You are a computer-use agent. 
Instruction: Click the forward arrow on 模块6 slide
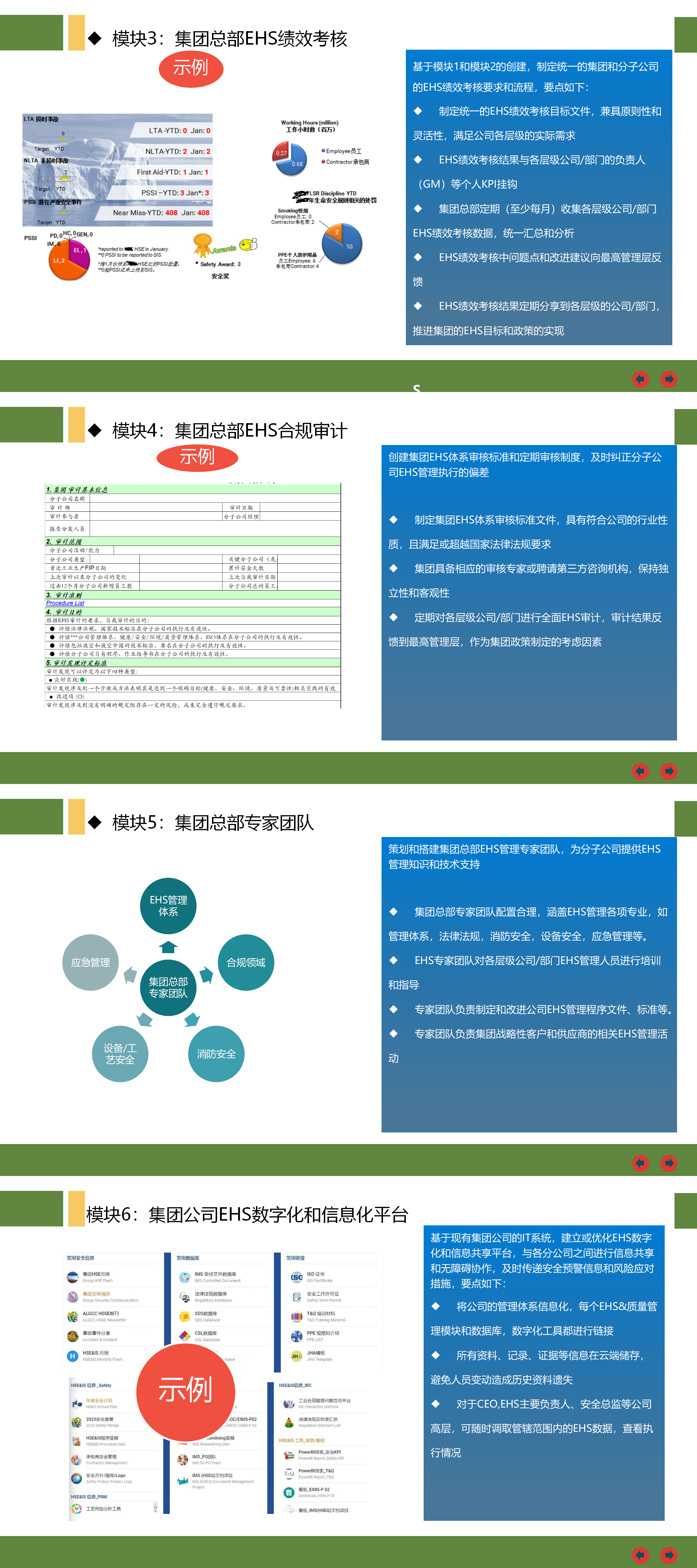(x=669, y=1555)
